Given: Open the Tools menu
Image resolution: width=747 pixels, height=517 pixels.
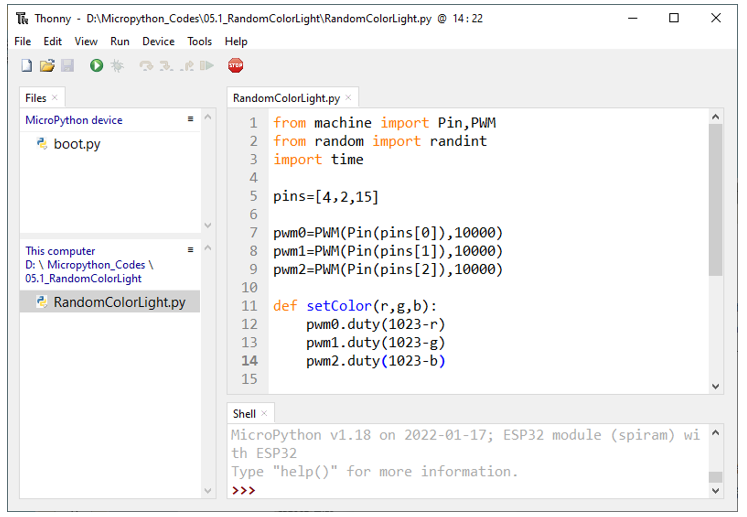Looking at the screenshot, I should [x=199, y=41].
